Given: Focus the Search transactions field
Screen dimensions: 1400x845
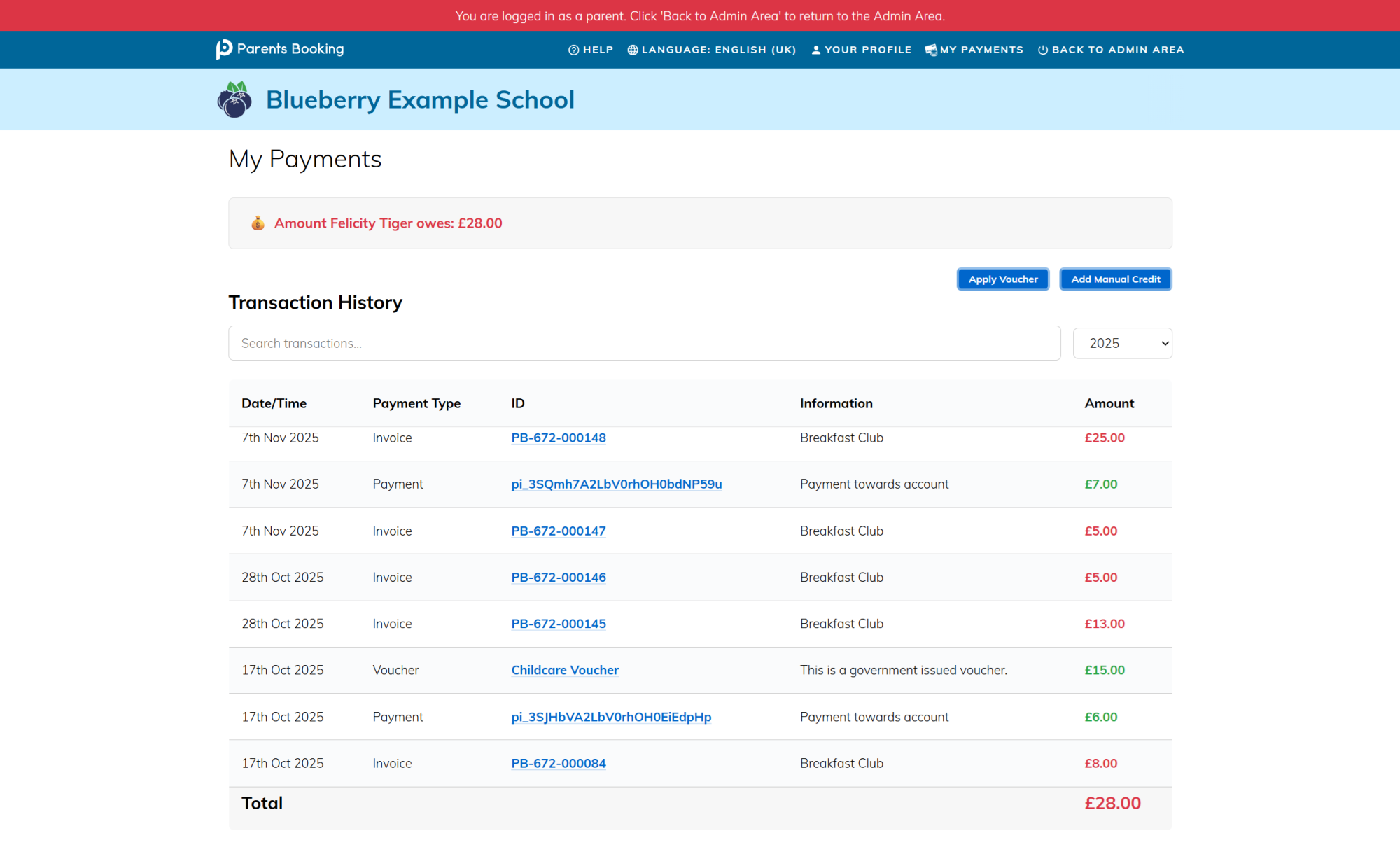Looking at the screenshot, I should (644, 343).
